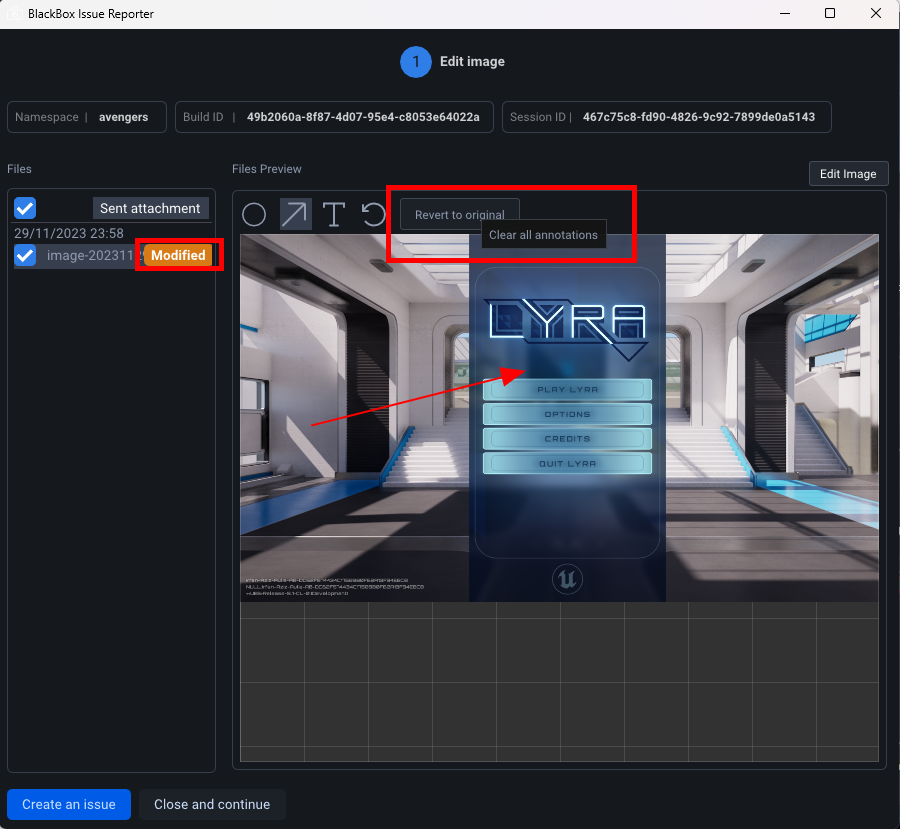900x829 pixels.
Task: Click the undo annotation icon
Action: [374, 215]
